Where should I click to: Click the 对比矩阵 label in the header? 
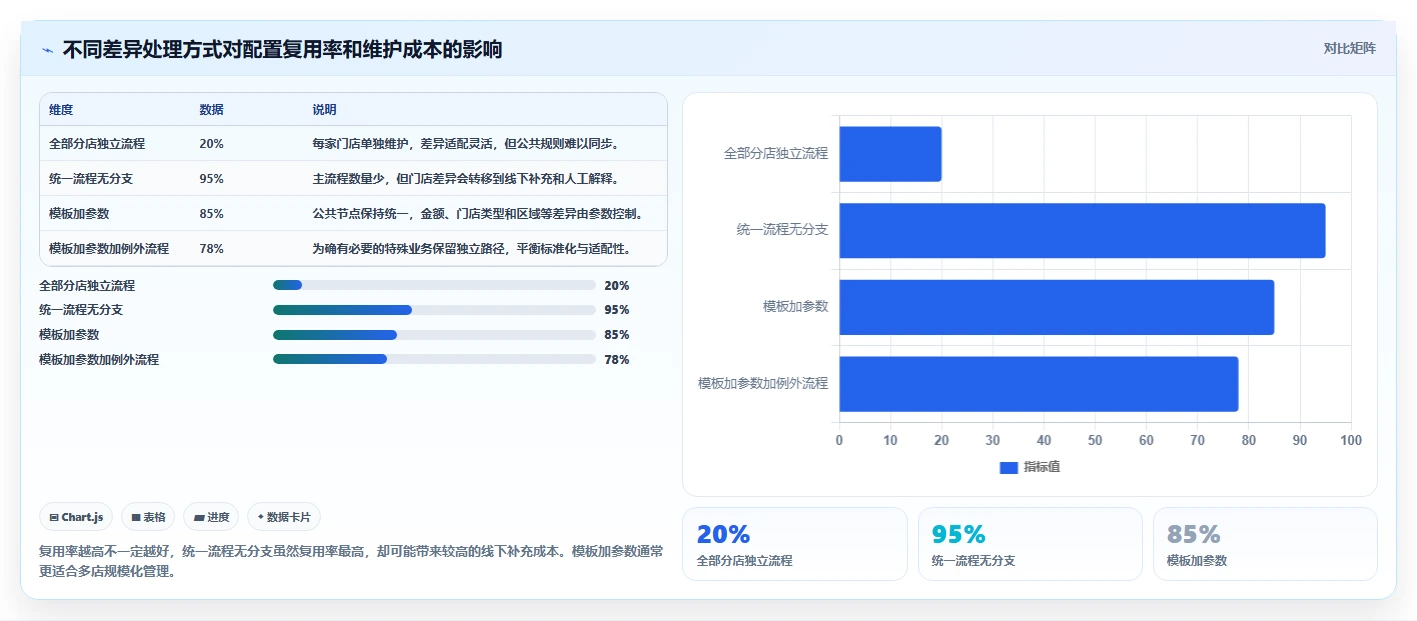pyautogui.click(x=1349, y=48)
